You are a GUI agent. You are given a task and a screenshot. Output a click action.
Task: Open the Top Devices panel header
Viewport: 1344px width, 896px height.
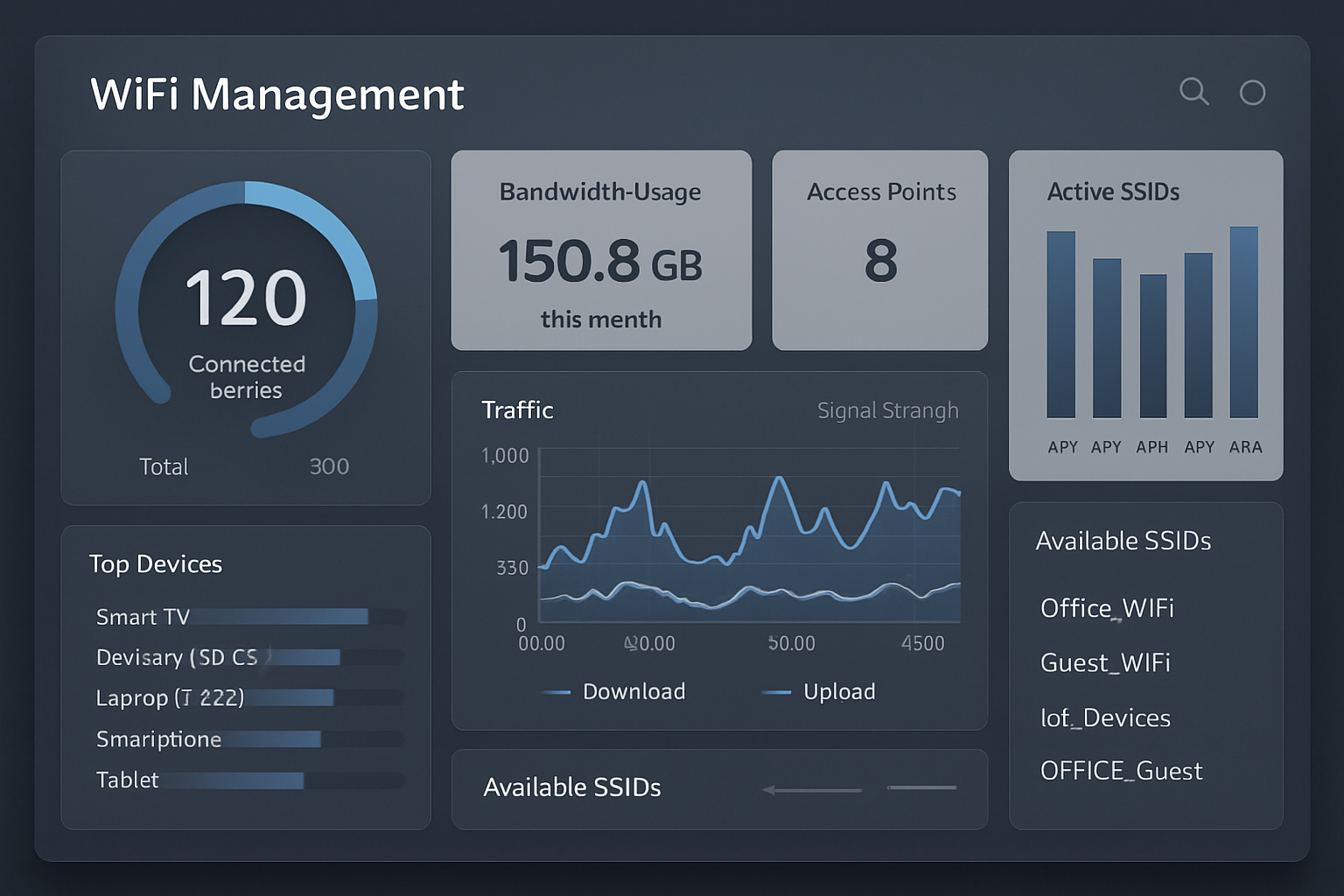point(155,563)
